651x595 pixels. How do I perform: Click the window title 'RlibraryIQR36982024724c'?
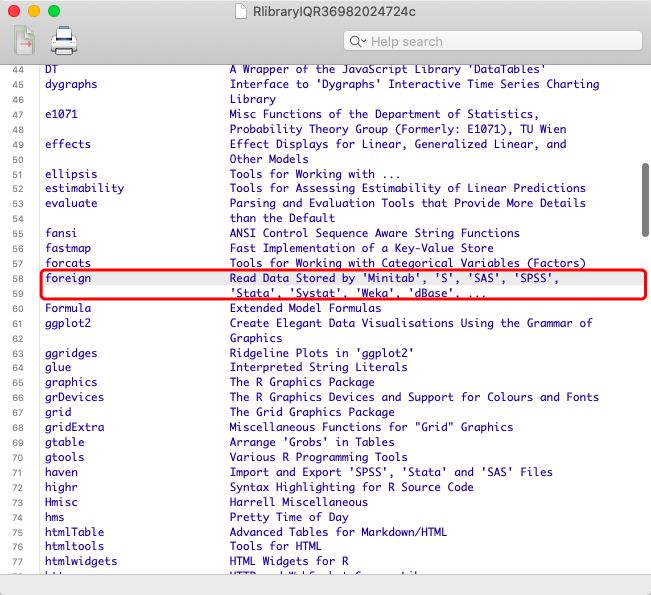coord(335,10)
